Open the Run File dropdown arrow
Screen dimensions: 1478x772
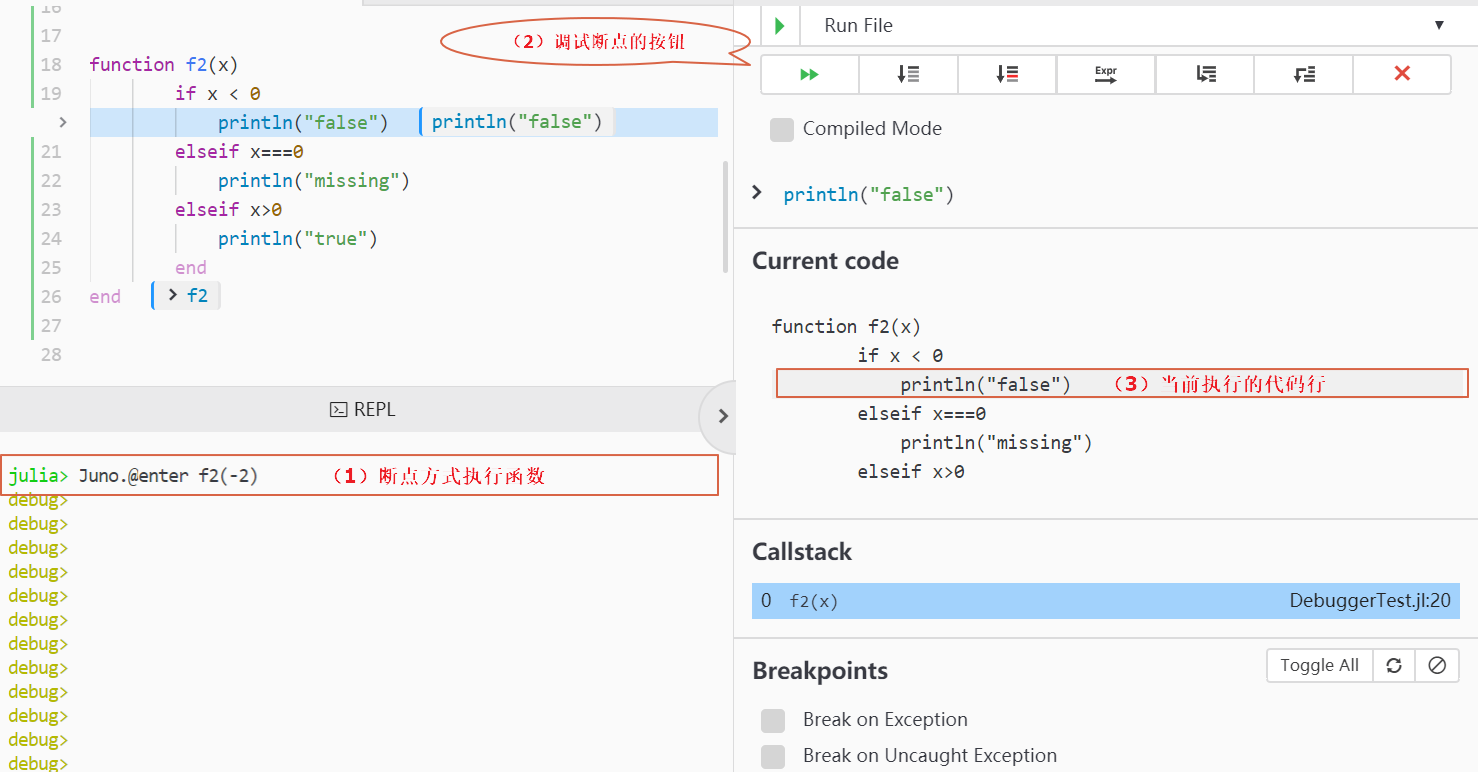[1439, 25]
